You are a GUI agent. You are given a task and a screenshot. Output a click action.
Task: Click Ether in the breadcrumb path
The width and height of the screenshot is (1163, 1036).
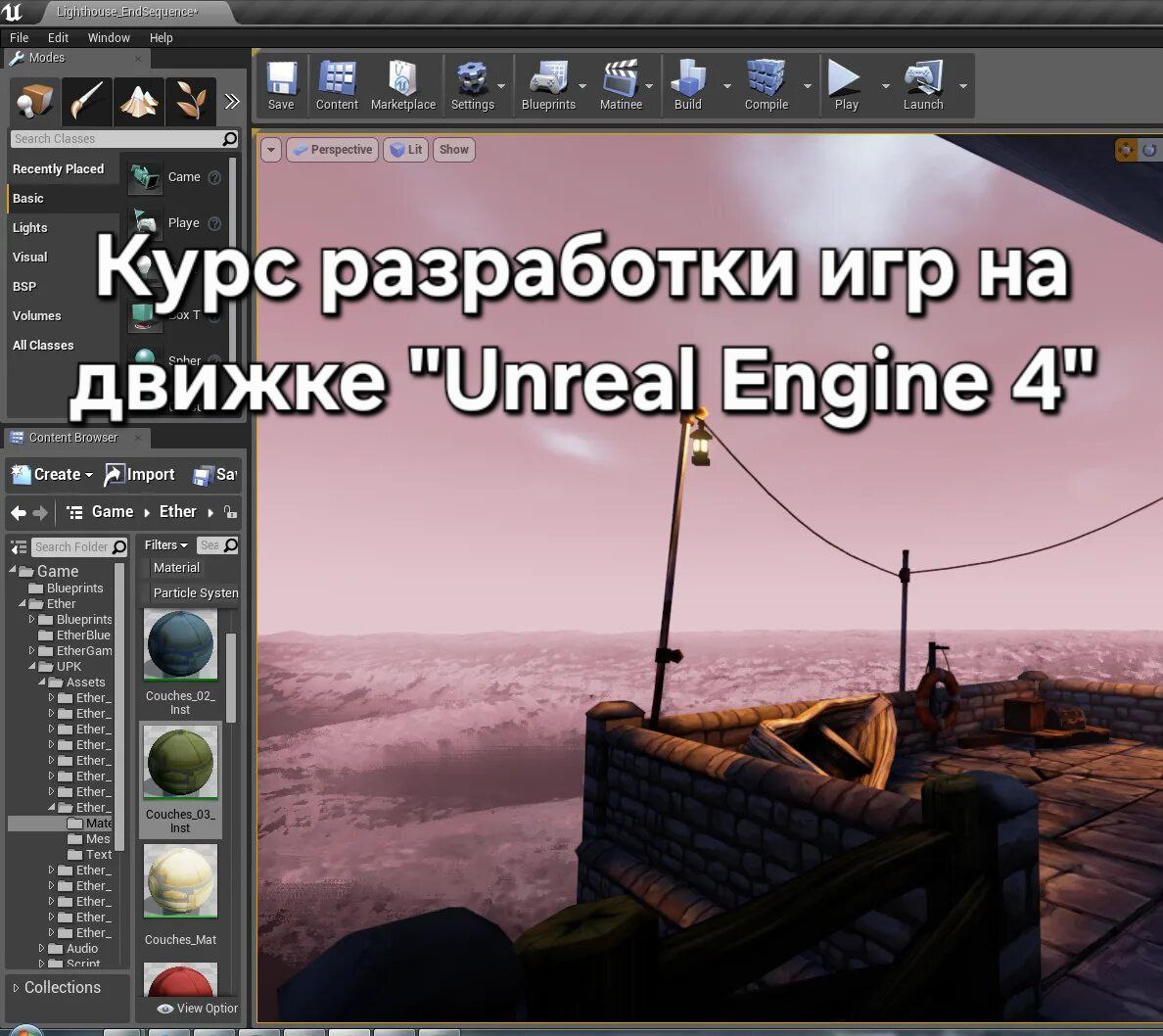click(178, 512)
